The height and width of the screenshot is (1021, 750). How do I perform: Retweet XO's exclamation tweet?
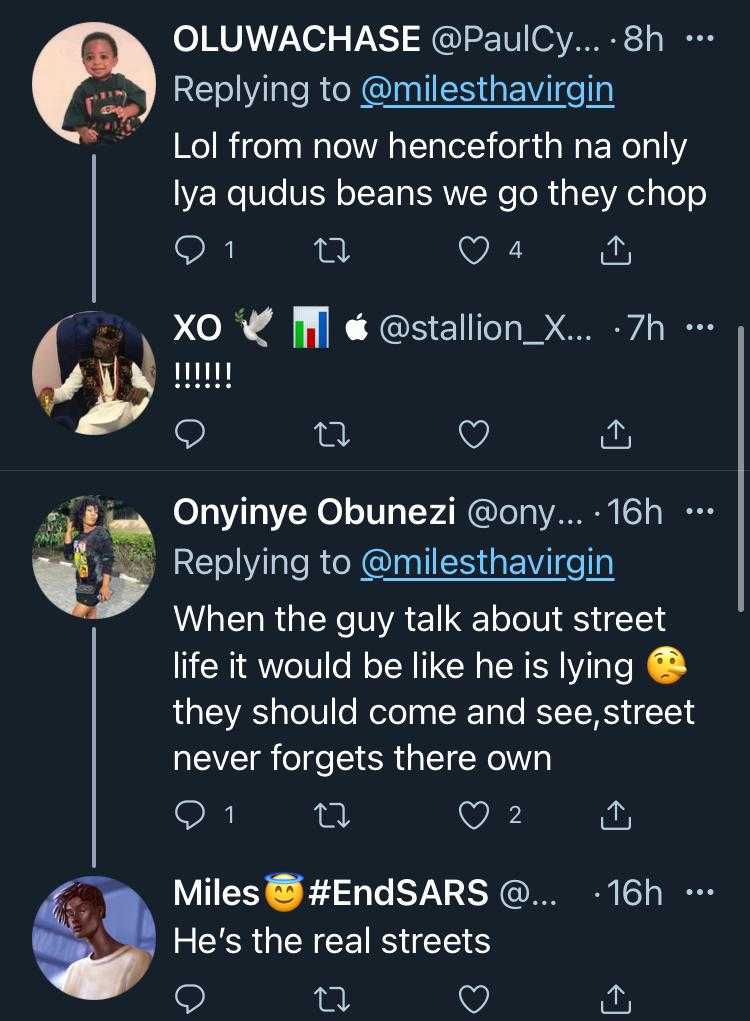(x=327, y=433)
